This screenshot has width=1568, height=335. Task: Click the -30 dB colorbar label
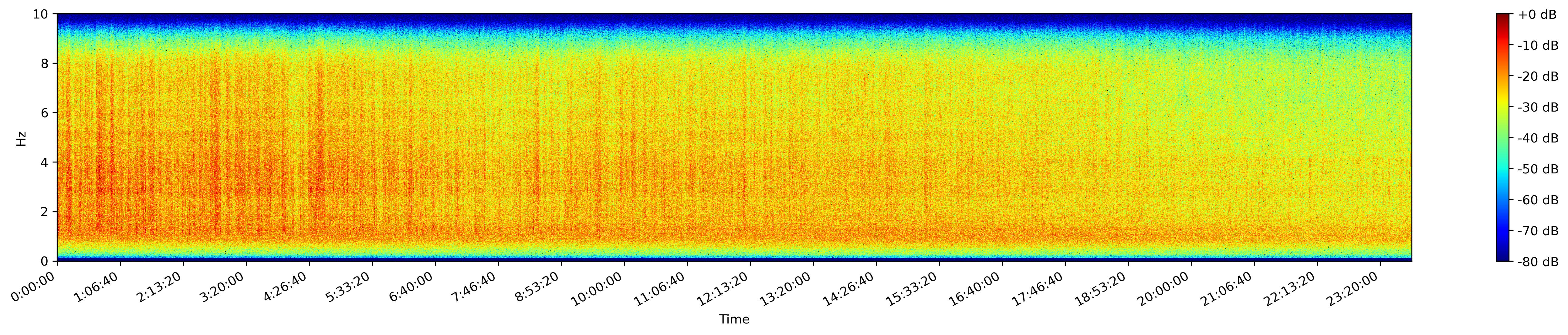[1538, 108]
